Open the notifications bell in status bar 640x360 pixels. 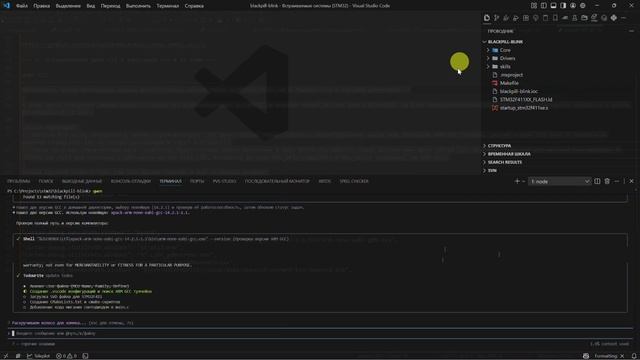click(634, 356)
